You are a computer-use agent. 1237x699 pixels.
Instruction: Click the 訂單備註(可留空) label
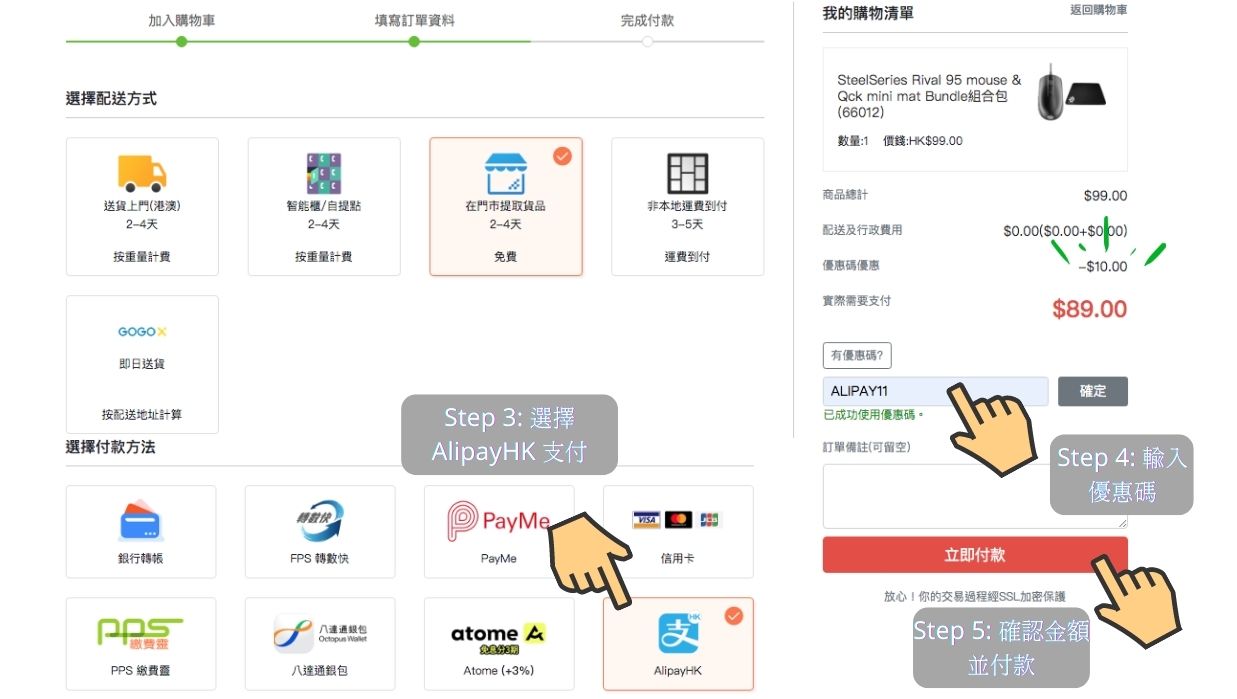(867, 447)
